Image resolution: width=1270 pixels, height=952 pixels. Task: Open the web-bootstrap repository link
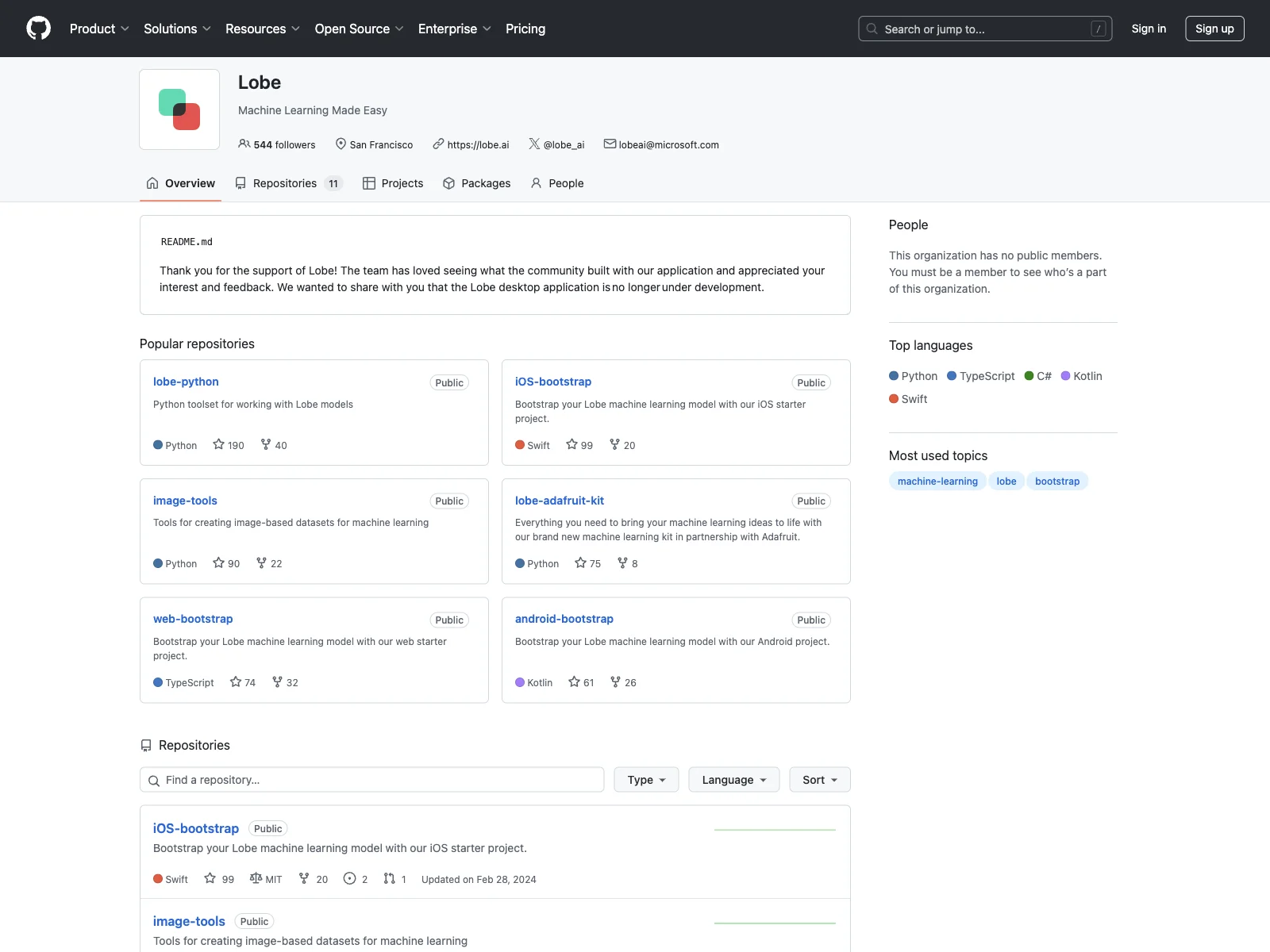point(193,619)
